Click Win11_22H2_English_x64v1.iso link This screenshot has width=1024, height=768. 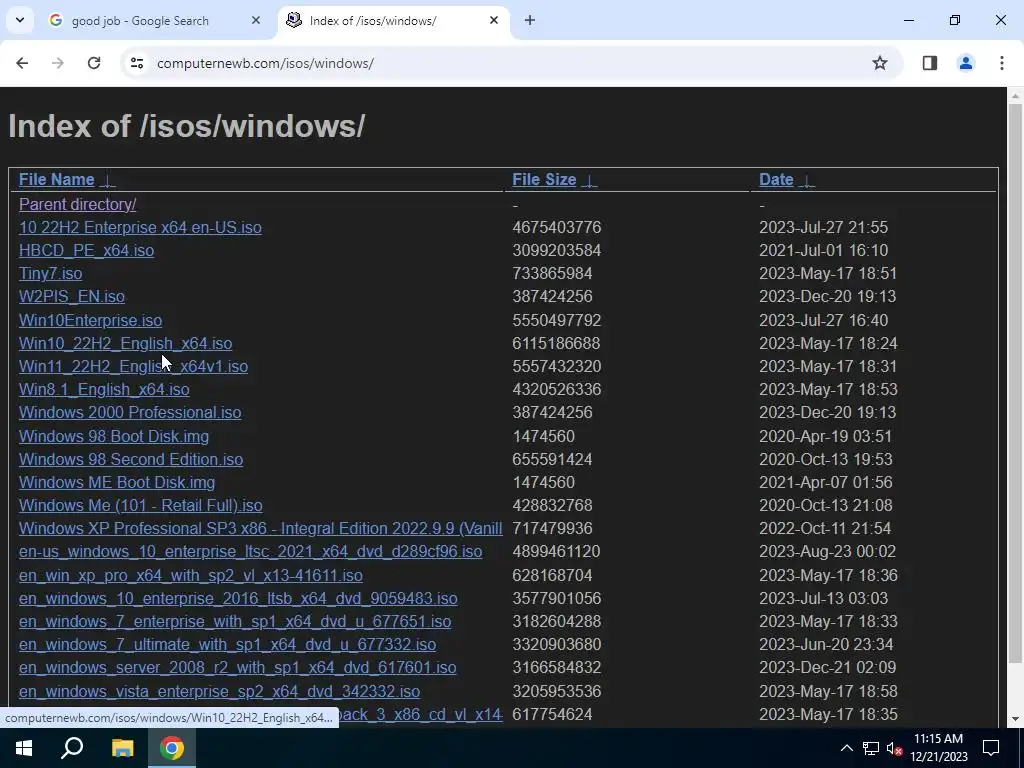[x=133, y=366]
